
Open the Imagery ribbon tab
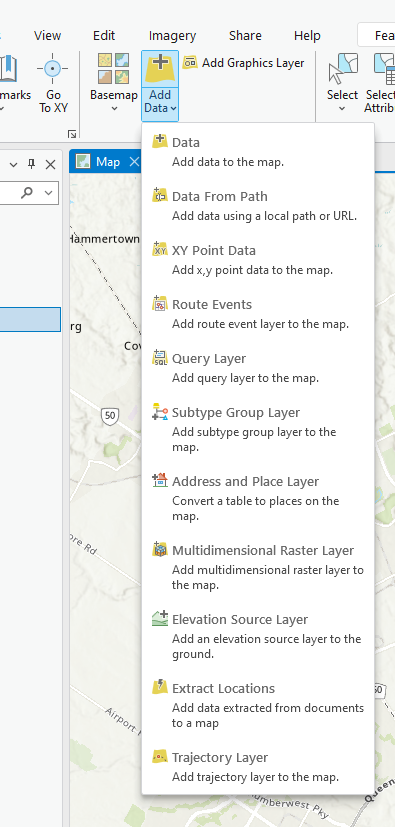click(172, 36)
